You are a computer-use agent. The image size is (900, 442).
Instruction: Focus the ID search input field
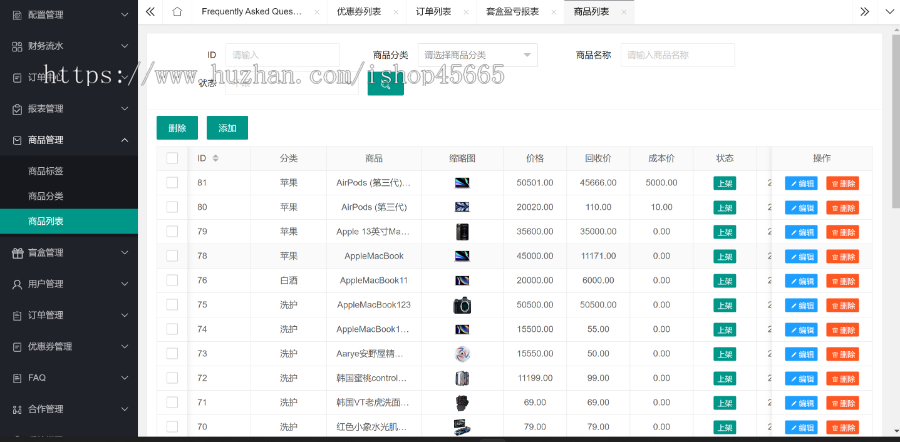click(282, 55)
